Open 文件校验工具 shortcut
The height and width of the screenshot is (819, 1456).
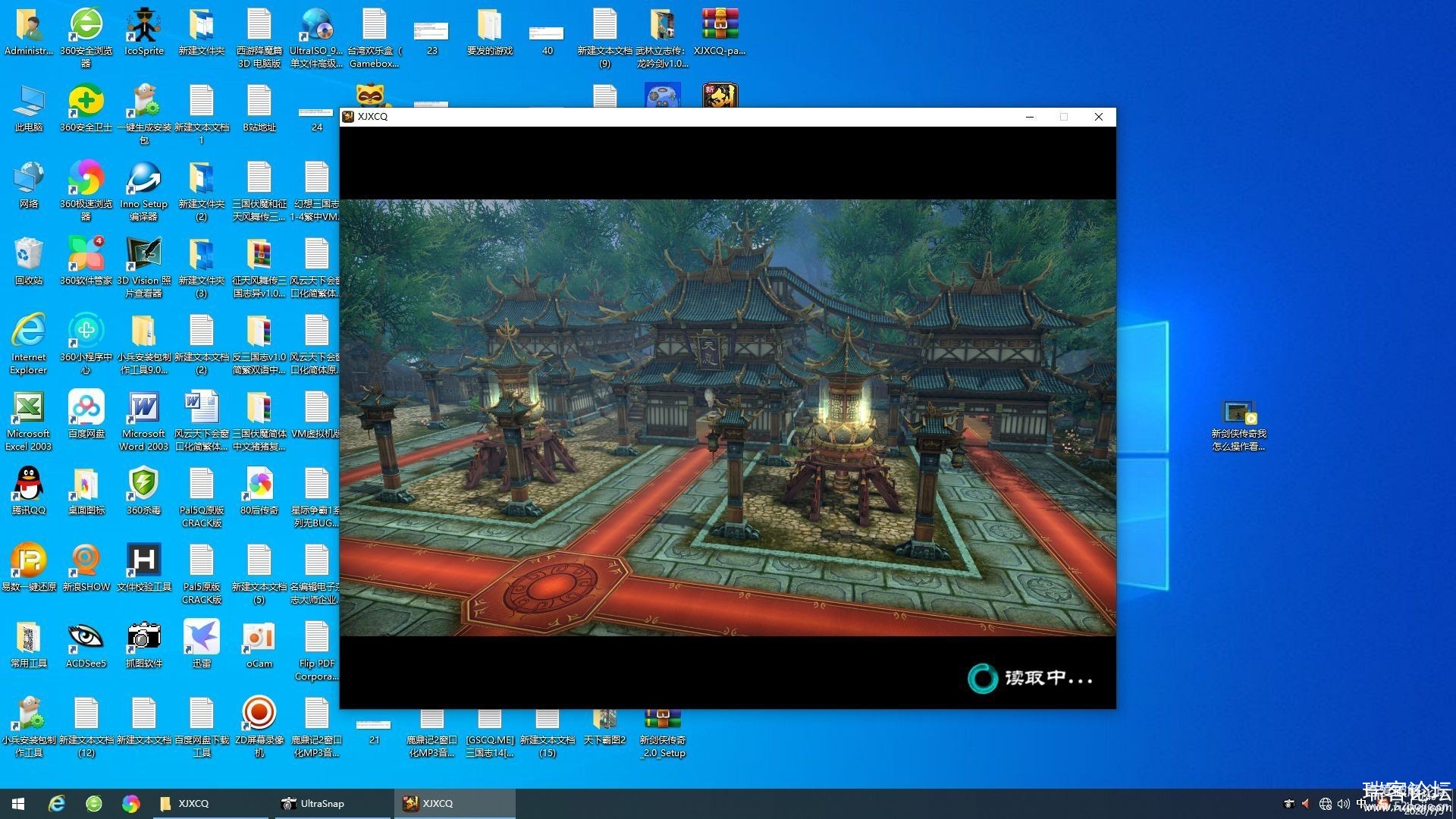pyautogui.click(x=144, y=568)
